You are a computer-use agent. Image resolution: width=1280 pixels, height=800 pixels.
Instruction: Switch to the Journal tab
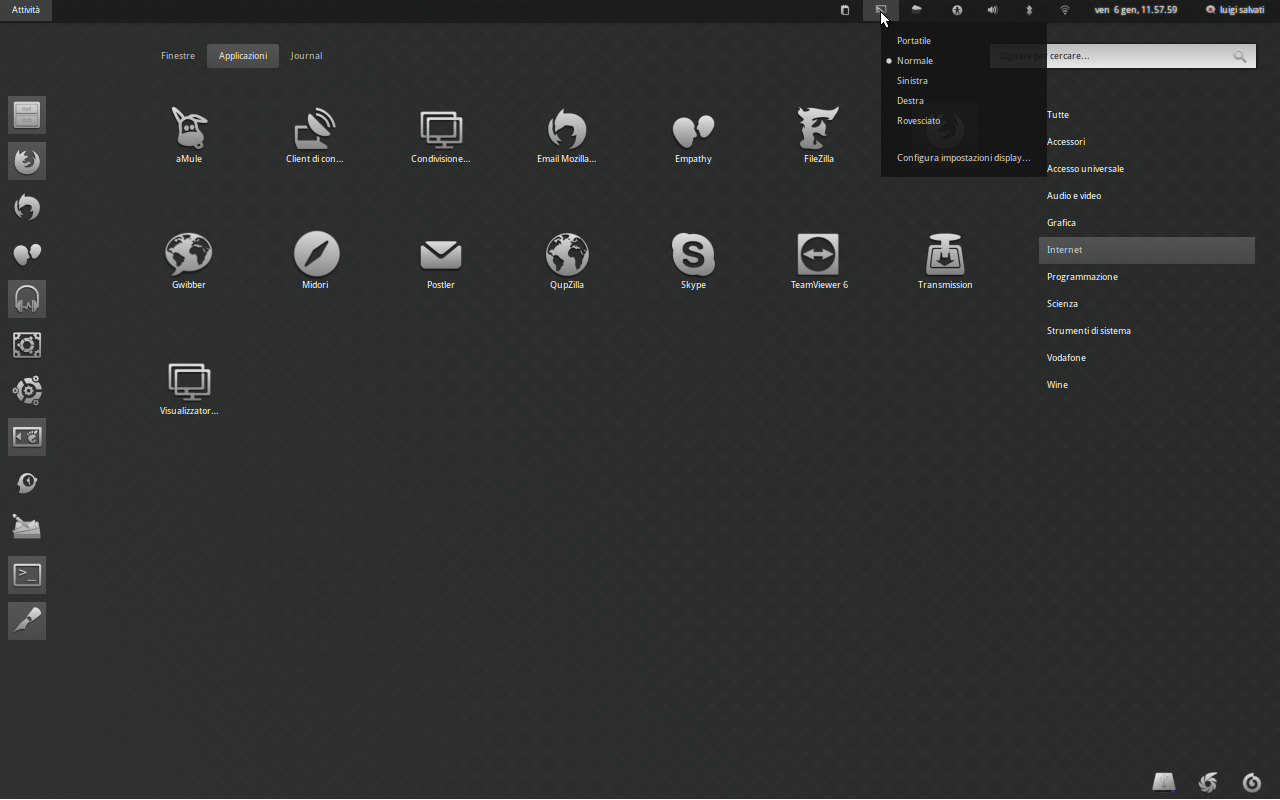click(306, 56)
